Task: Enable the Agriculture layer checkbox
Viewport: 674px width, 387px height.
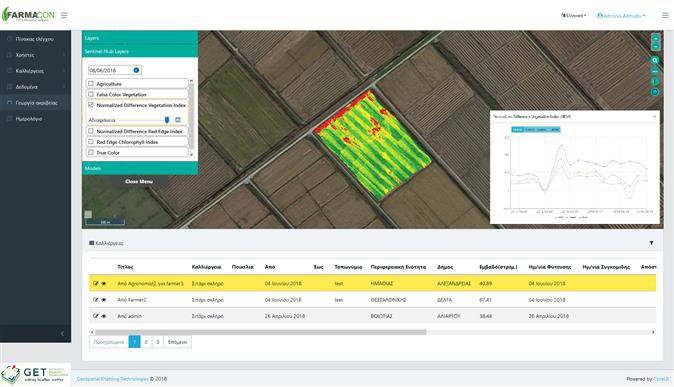Action: (x=91, y=83)
